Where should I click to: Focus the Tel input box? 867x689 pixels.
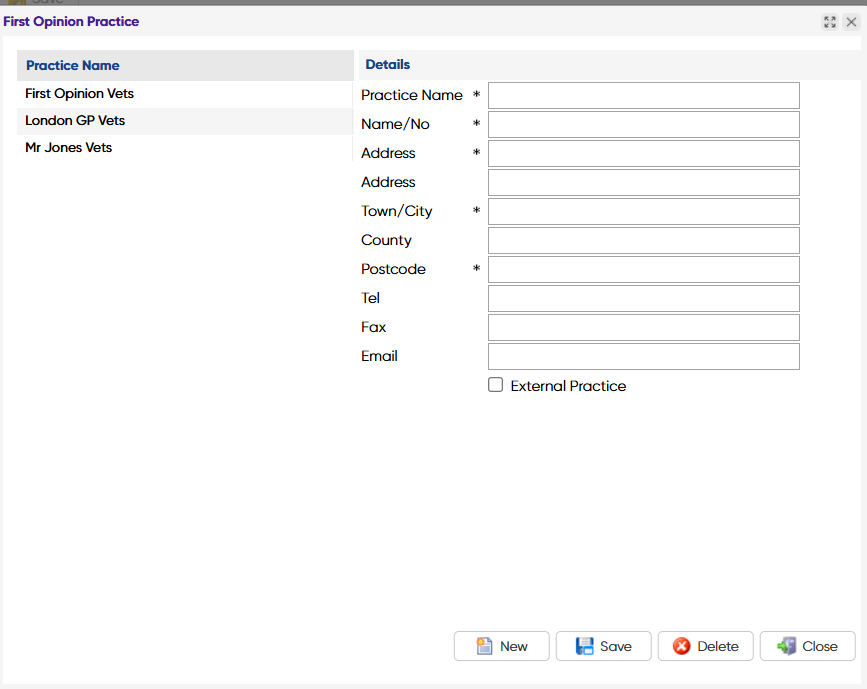[643, 298]
